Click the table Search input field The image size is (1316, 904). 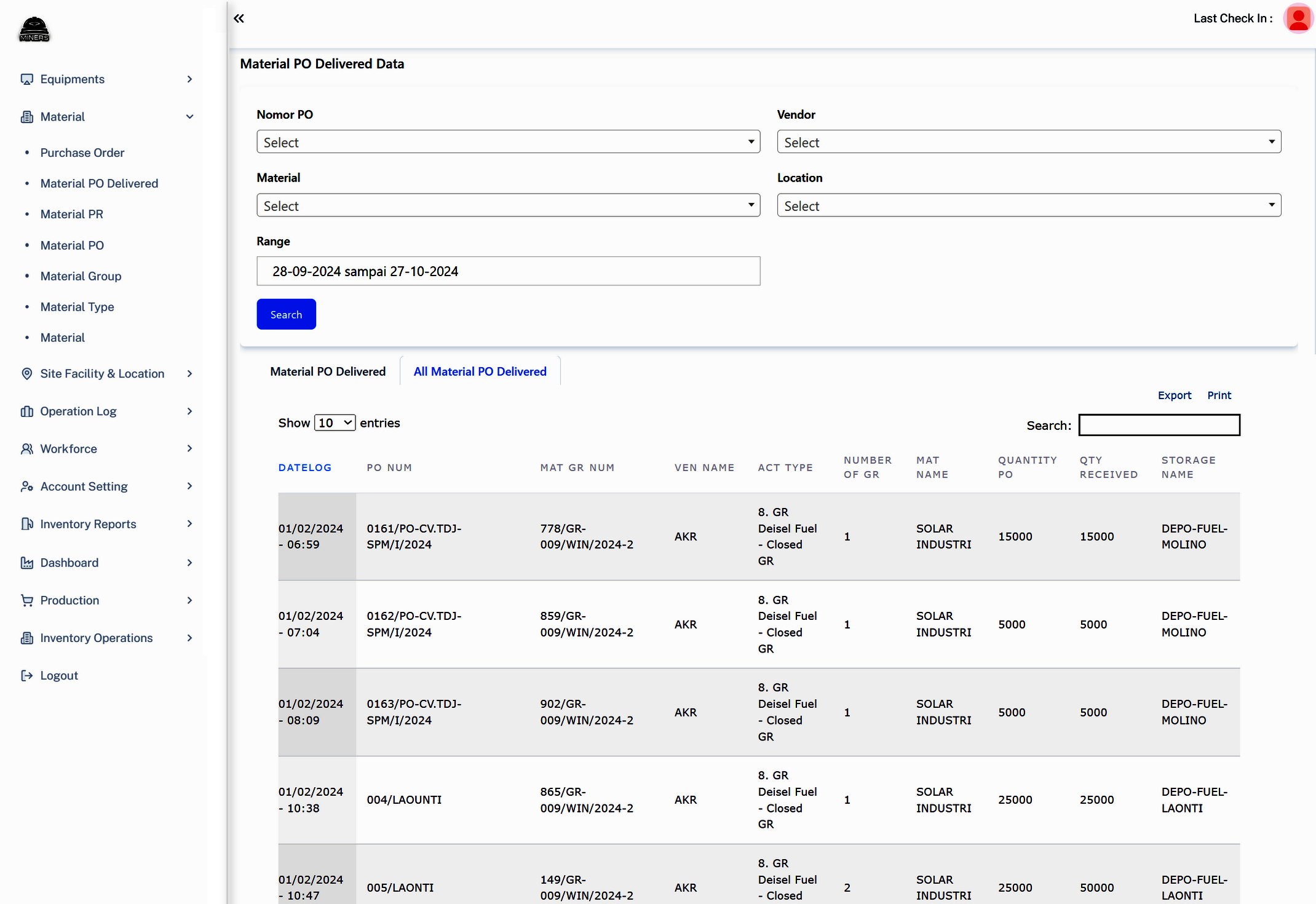pyautogui.click(x=1159, y=425)
